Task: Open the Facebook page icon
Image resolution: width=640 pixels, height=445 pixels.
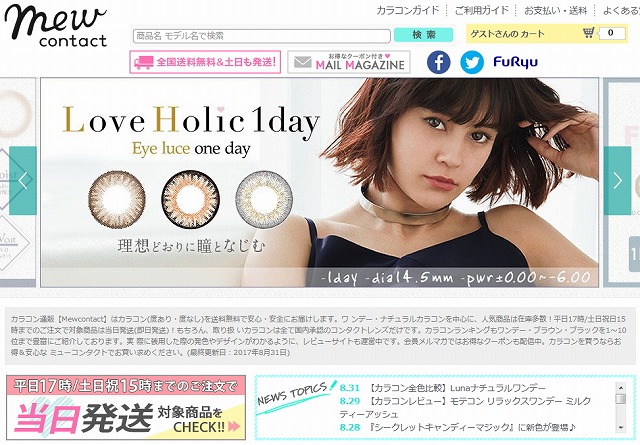Action: click(x=439, y=62)
